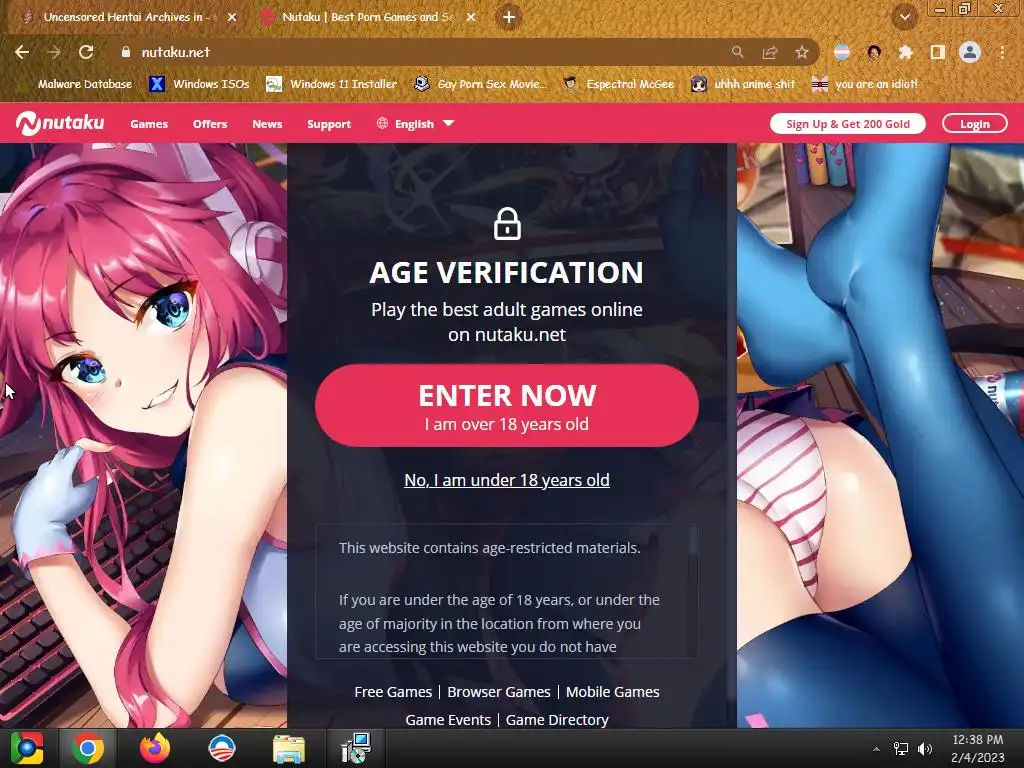Open the volume speaker tray icon
Screen dimensions: 1024x768
click(x=925, y=749)
